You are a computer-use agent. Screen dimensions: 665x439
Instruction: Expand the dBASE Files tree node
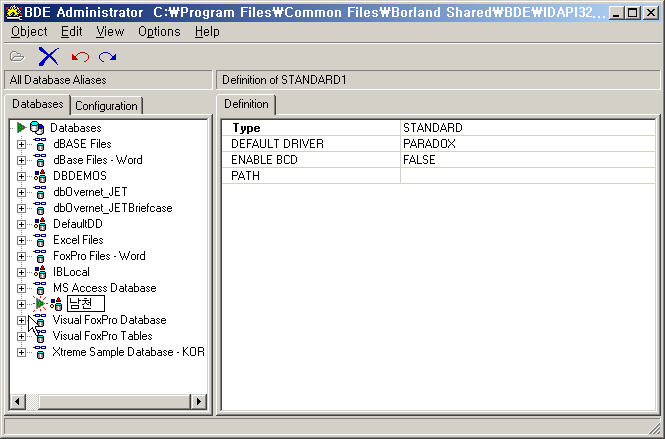21,144
